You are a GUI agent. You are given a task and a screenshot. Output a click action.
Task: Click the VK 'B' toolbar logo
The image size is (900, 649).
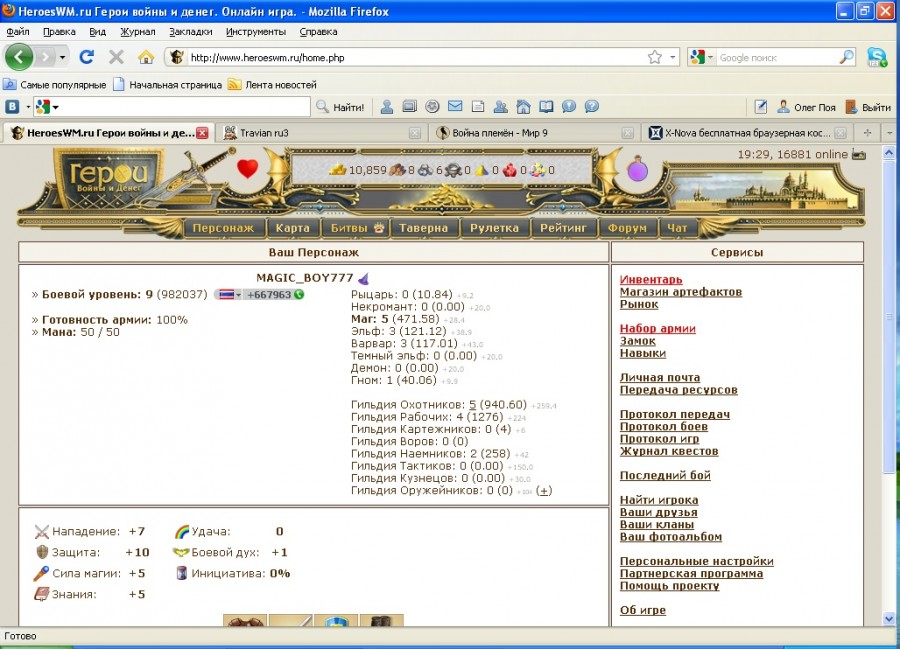click(x=12, y=107)
